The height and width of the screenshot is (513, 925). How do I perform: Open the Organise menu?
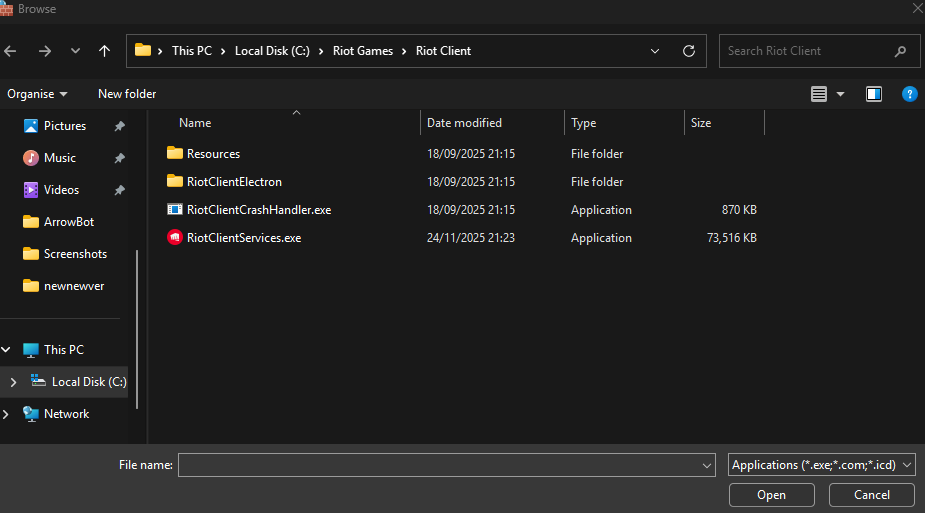[x=37, y=94]
